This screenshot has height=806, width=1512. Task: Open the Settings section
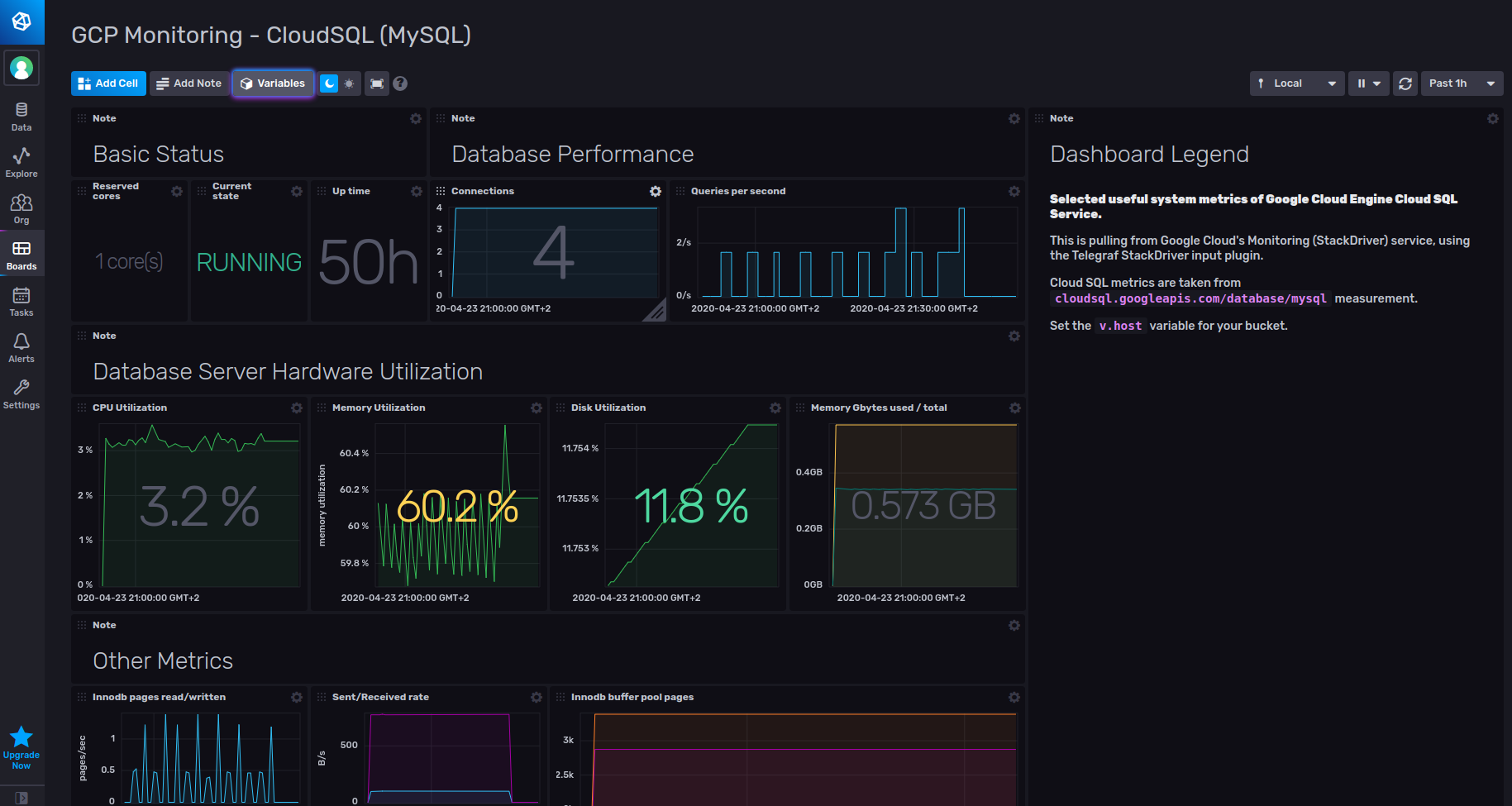pos(21,394)
